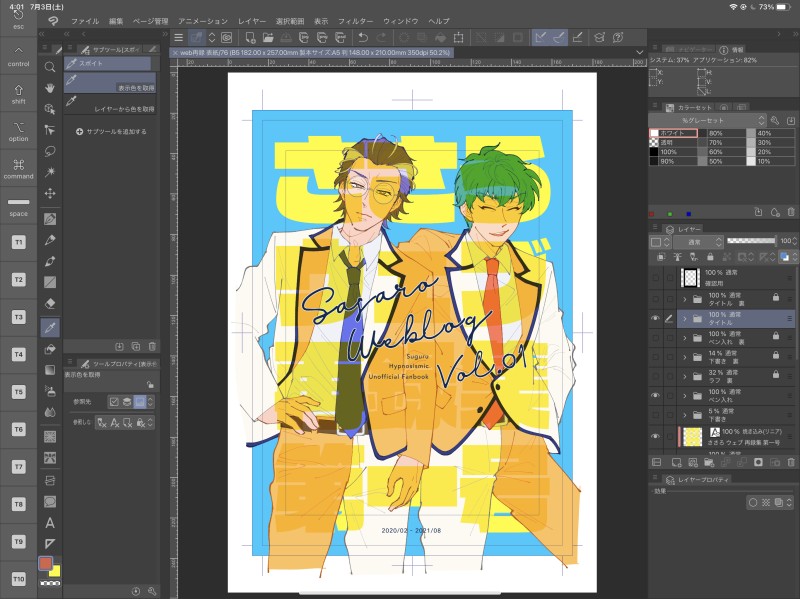This screenshot has width=800, height=599.
Task: Show the タイトル 裏 folder layer
Action: point(655,299)
